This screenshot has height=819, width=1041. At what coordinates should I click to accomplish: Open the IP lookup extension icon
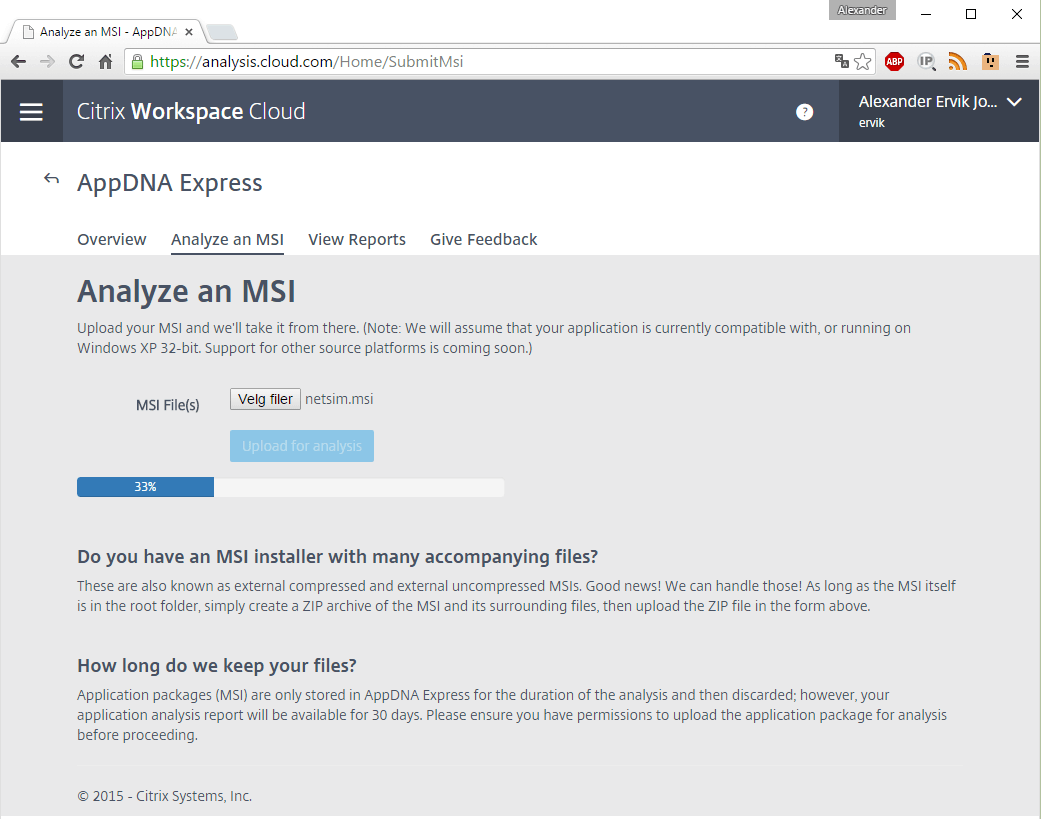click(x=926, y=62)
